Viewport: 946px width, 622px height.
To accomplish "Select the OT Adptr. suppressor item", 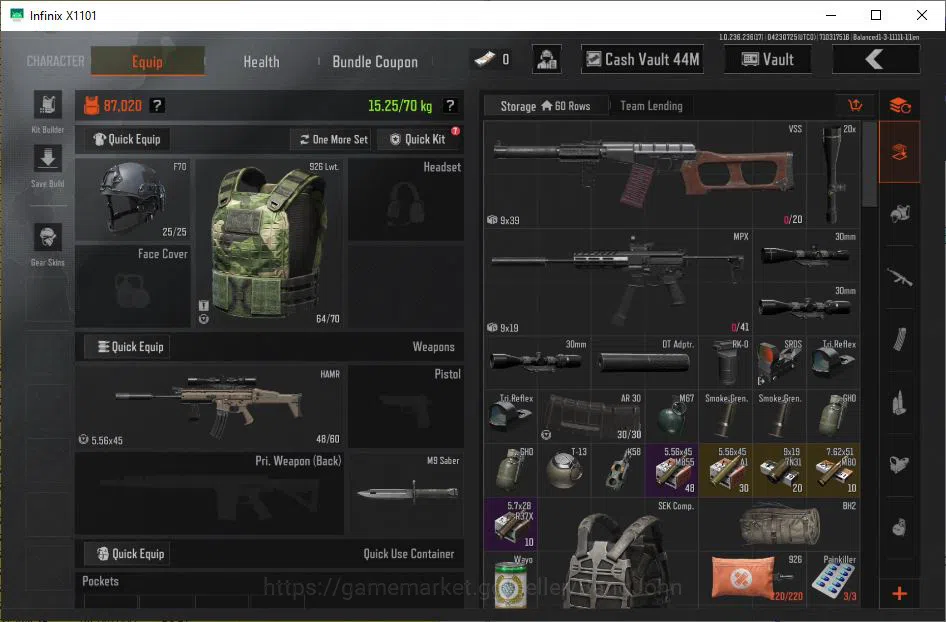I will (x=644, y=361).
